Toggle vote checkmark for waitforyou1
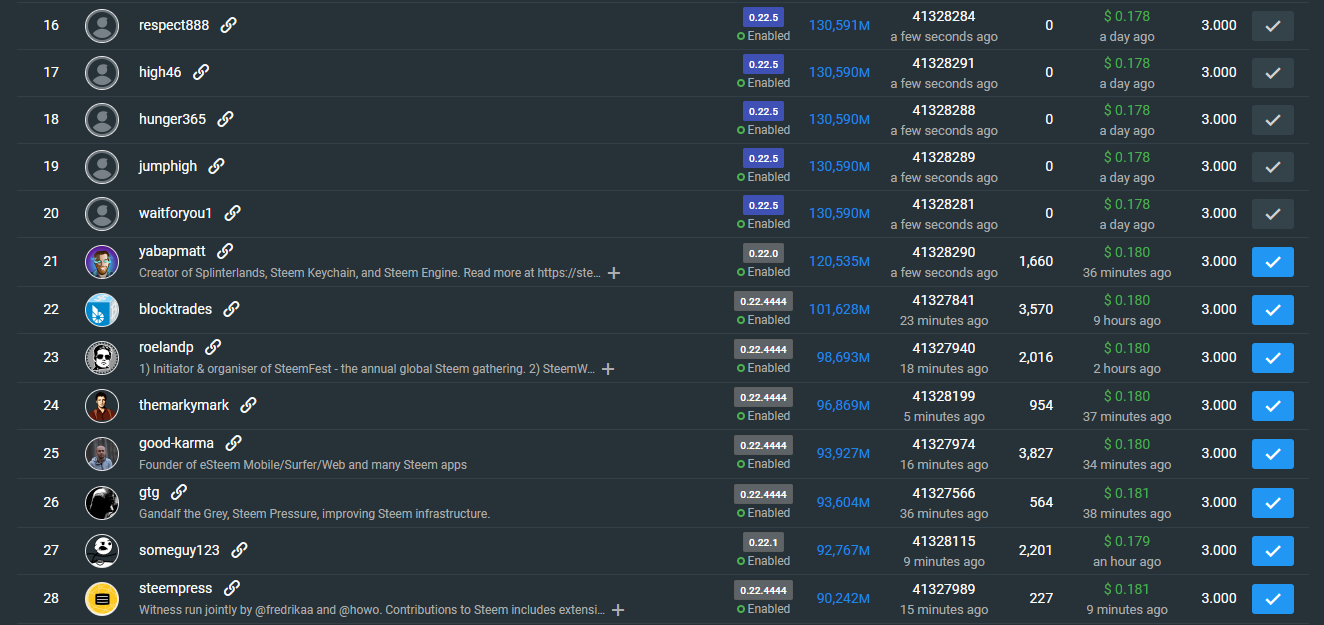Viewport: 1324px width, 625px height. 1272,214
